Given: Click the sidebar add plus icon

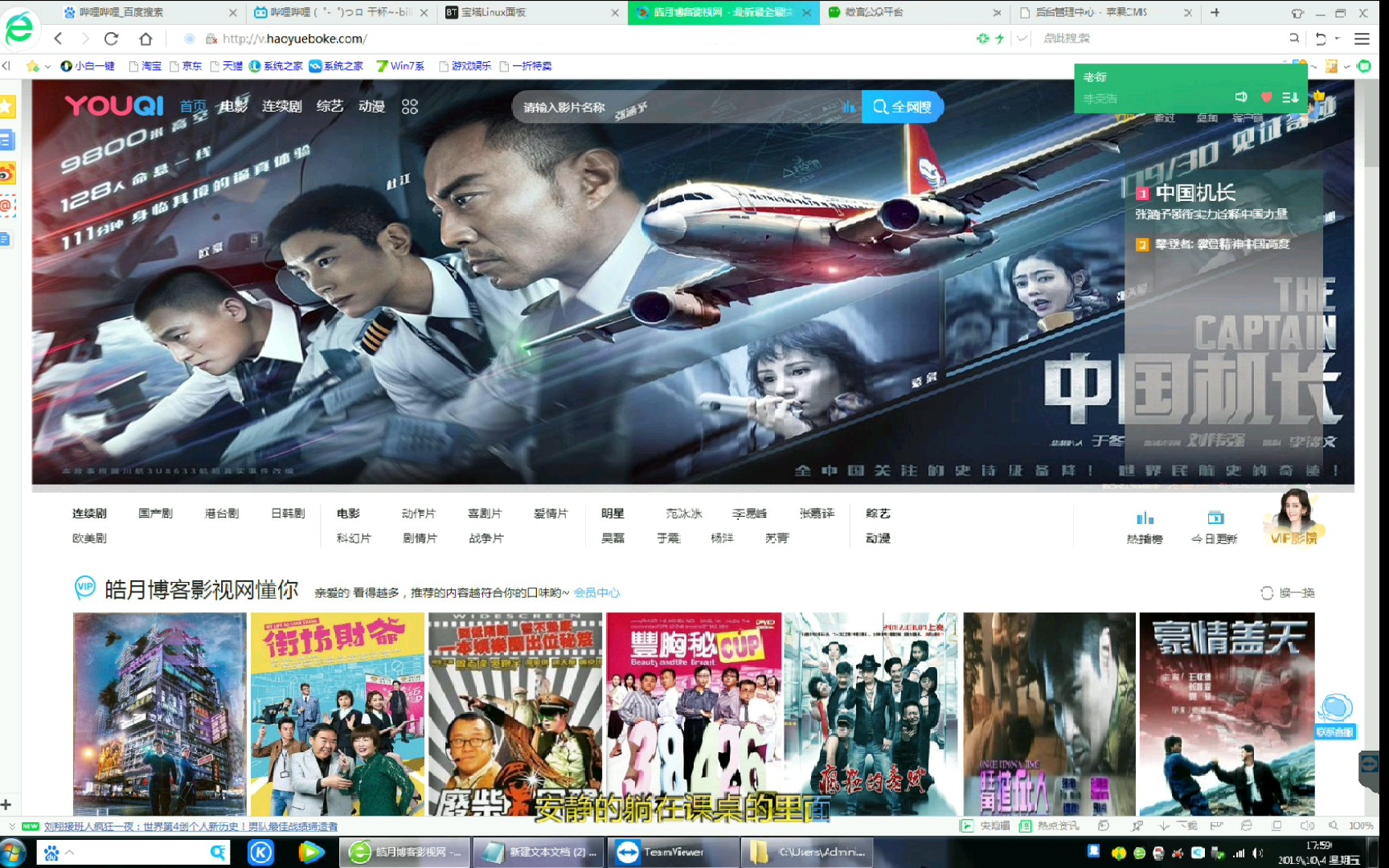Looking at the screenshot, I should (x=6, y=805).
